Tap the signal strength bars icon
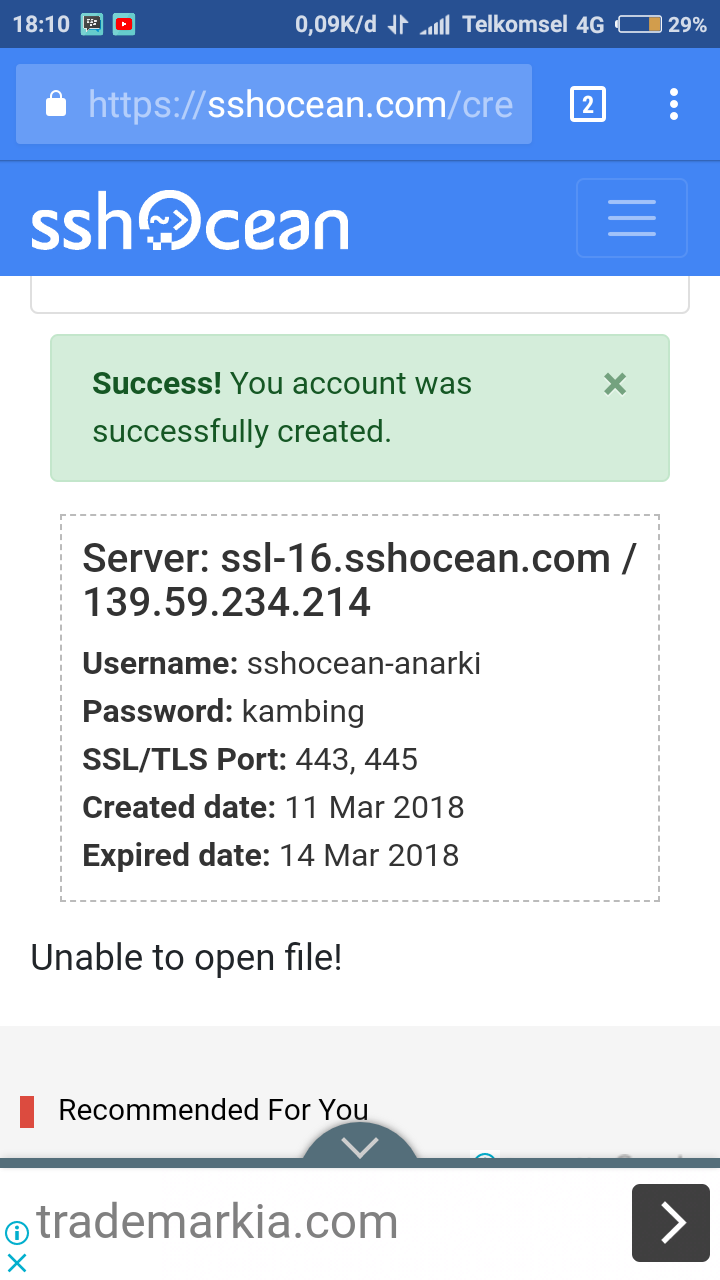 point(435,24)
